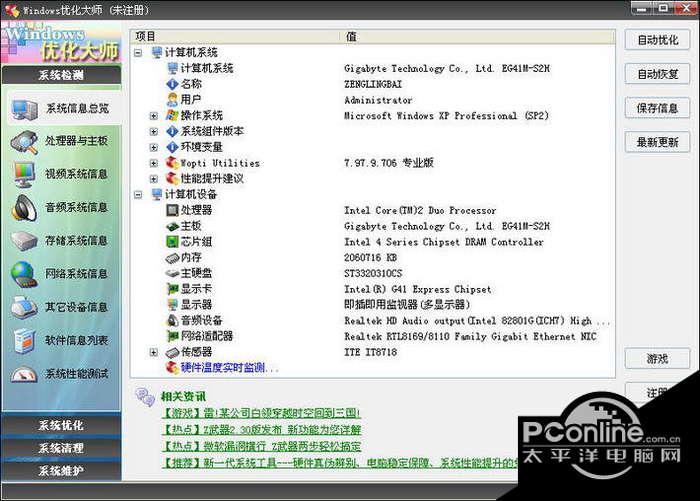Viewport: 700px width, 501px height.
Task: Open the Z武器2.30版发布 news link
Action: [x=261, y=430]
